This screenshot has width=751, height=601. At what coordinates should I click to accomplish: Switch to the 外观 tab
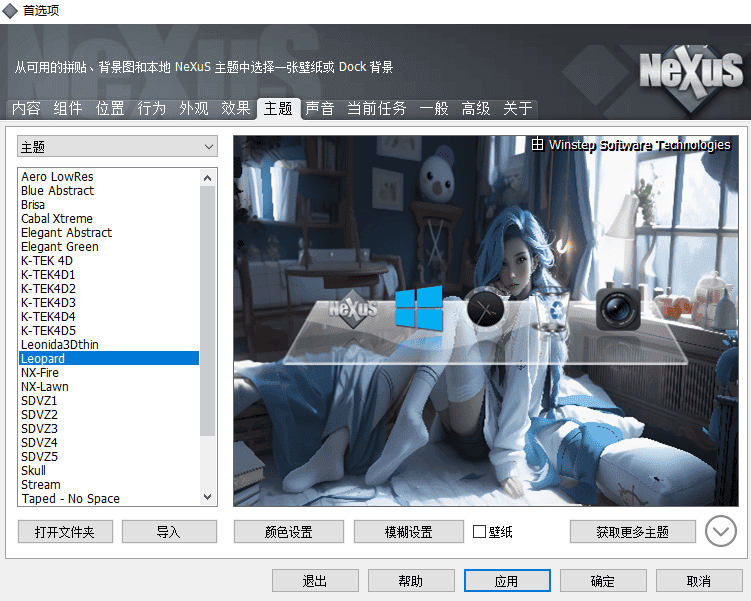pos(193,108)
